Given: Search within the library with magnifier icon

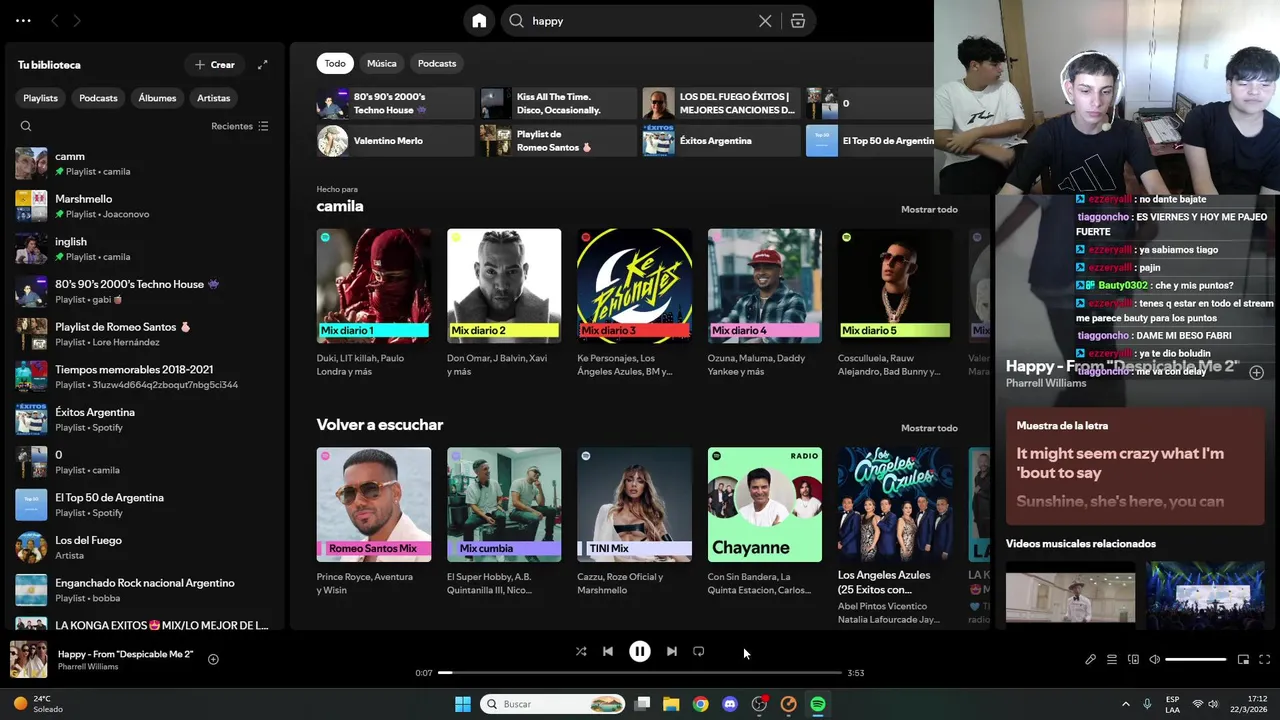Looking at the screenshot, I should [26, 126].
